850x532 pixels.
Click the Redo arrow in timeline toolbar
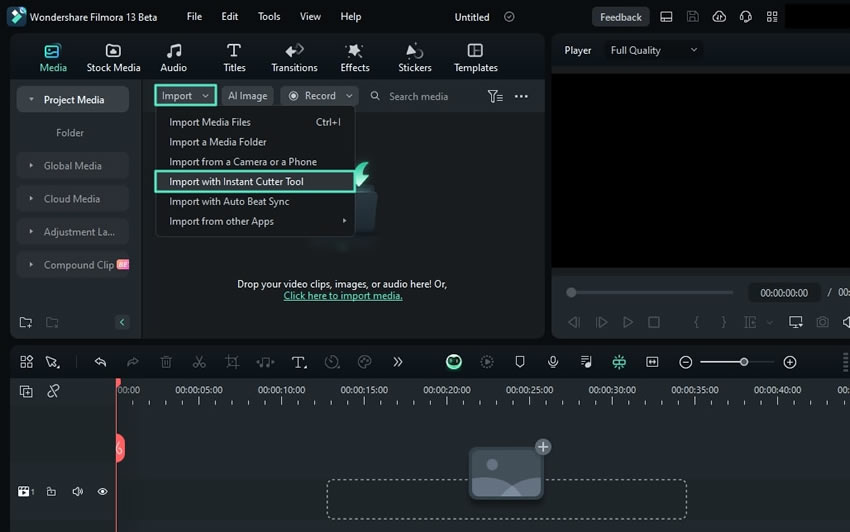coord(133,362)
